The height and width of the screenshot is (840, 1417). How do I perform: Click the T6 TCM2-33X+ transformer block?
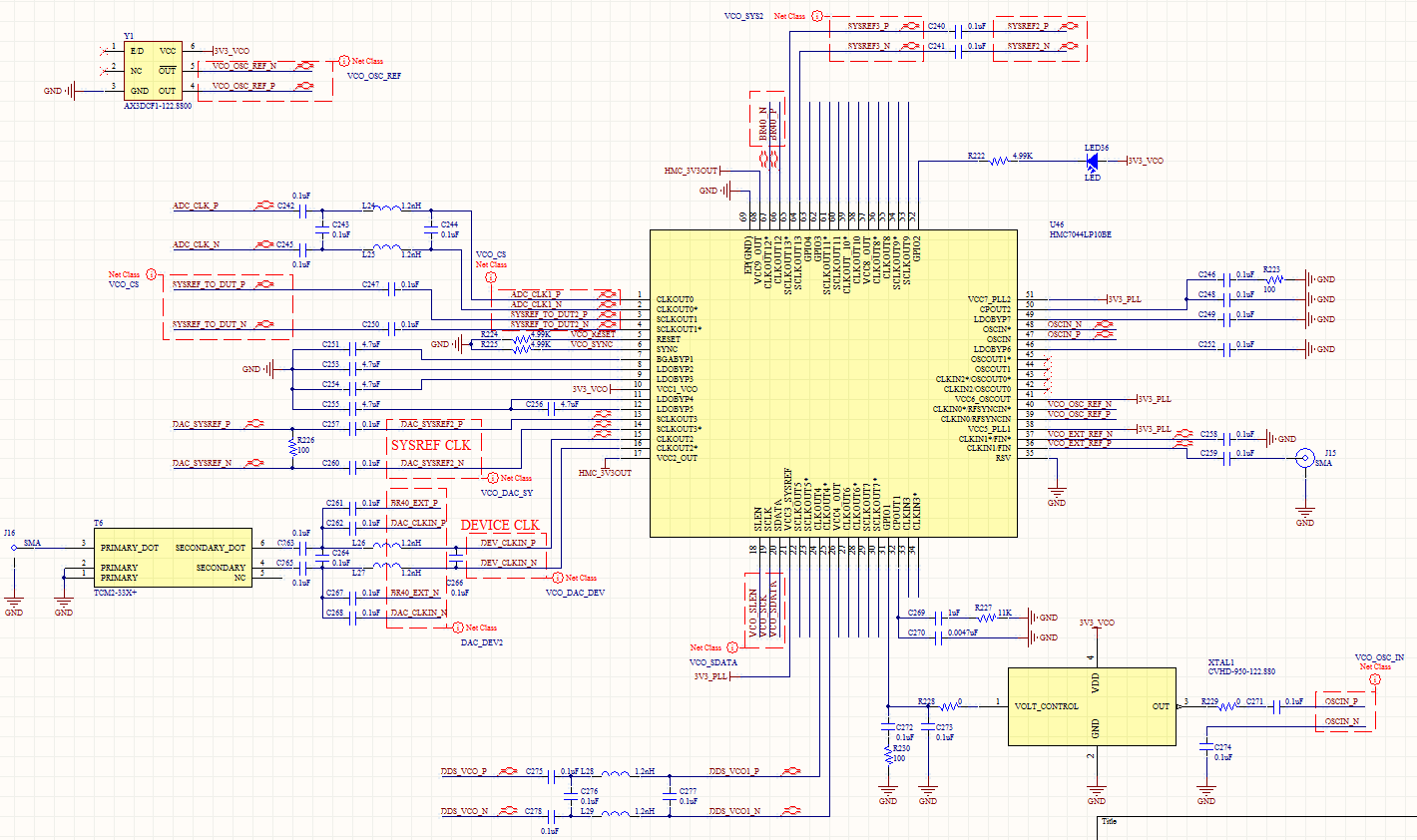(x=173, y=558)
